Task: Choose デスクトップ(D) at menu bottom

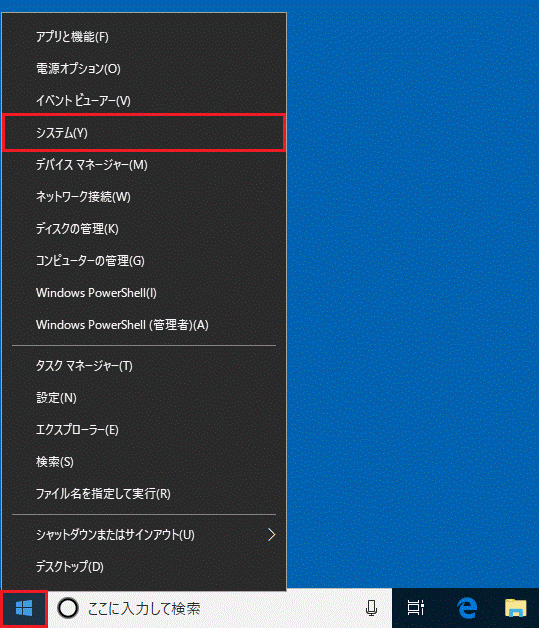Action: tap(144, 567)
